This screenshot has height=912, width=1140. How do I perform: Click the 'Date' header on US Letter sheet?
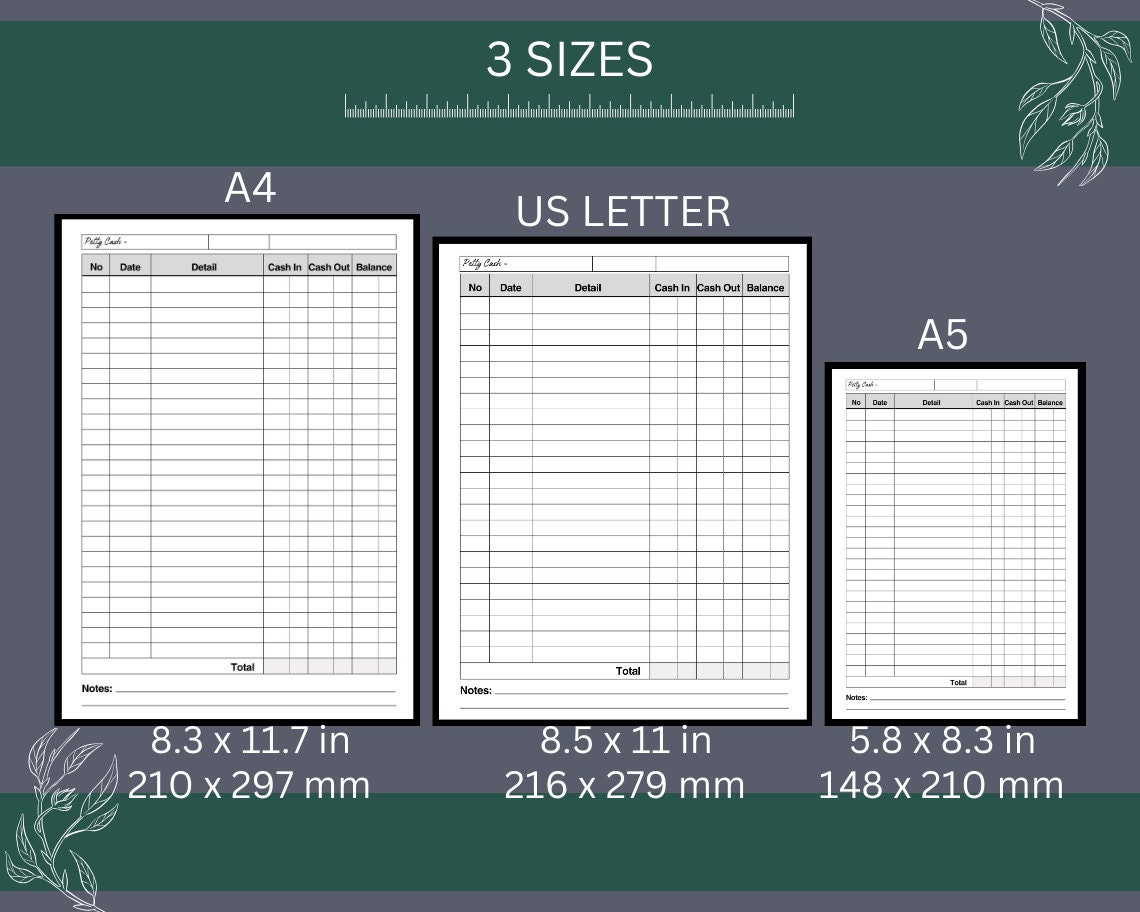point(510,288)
